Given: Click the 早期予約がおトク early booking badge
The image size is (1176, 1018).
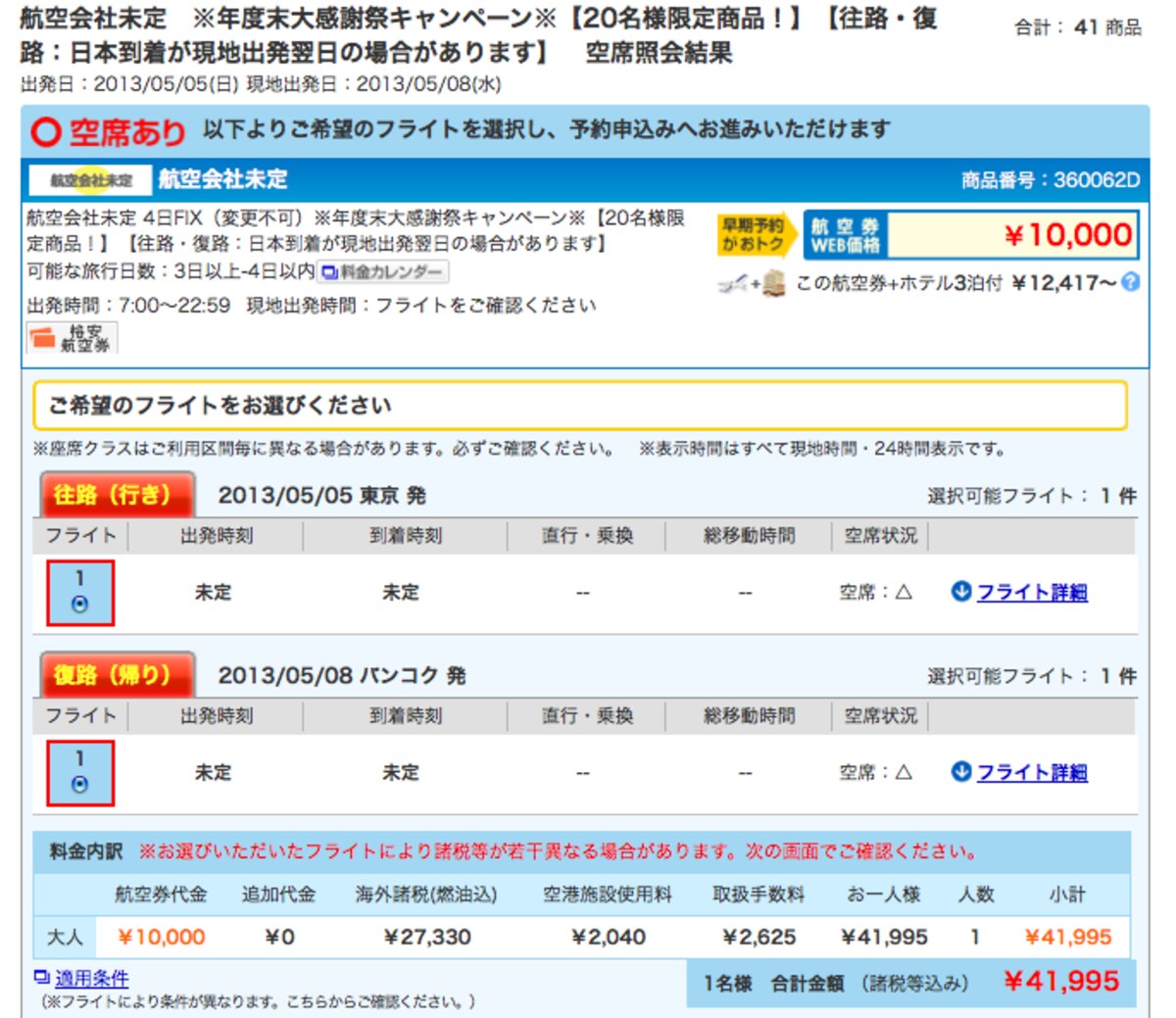Looking at the screenshot, I should pyautogui.click(x=754, y=236).
